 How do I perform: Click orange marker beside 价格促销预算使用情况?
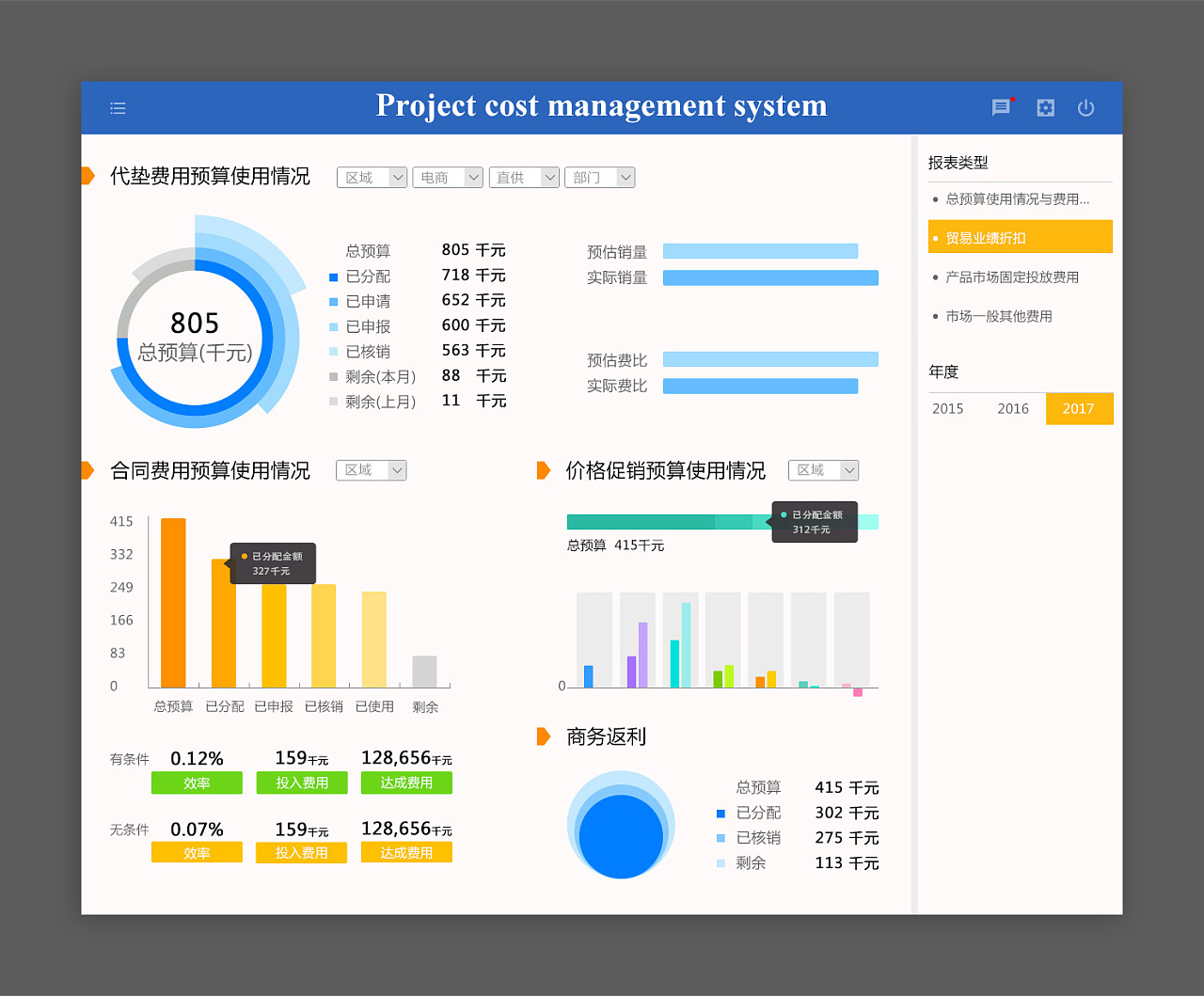(x=543, y=470)
